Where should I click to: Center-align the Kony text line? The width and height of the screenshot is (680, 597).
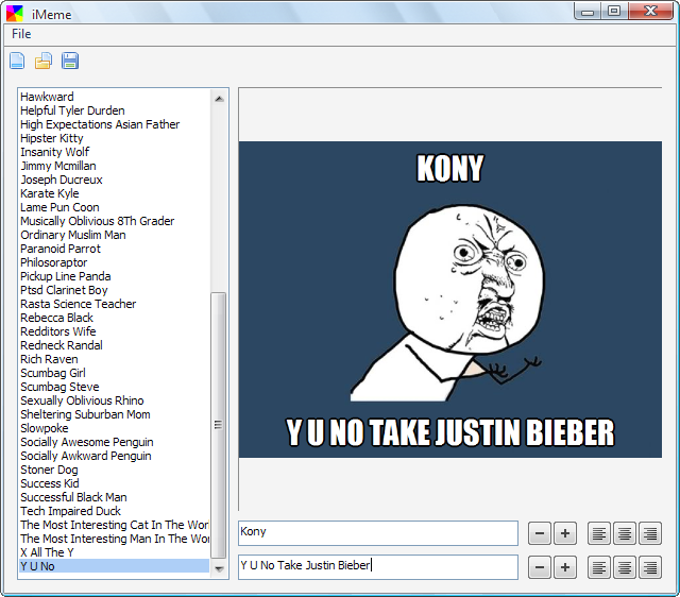pyautogui.click(x=624, y=533)
